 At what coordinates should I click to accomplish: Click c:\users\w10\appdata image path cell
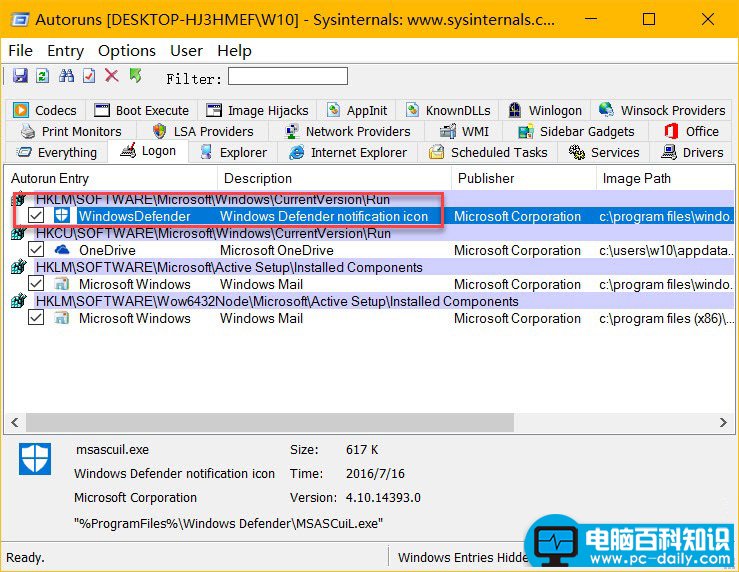point(665,250)
